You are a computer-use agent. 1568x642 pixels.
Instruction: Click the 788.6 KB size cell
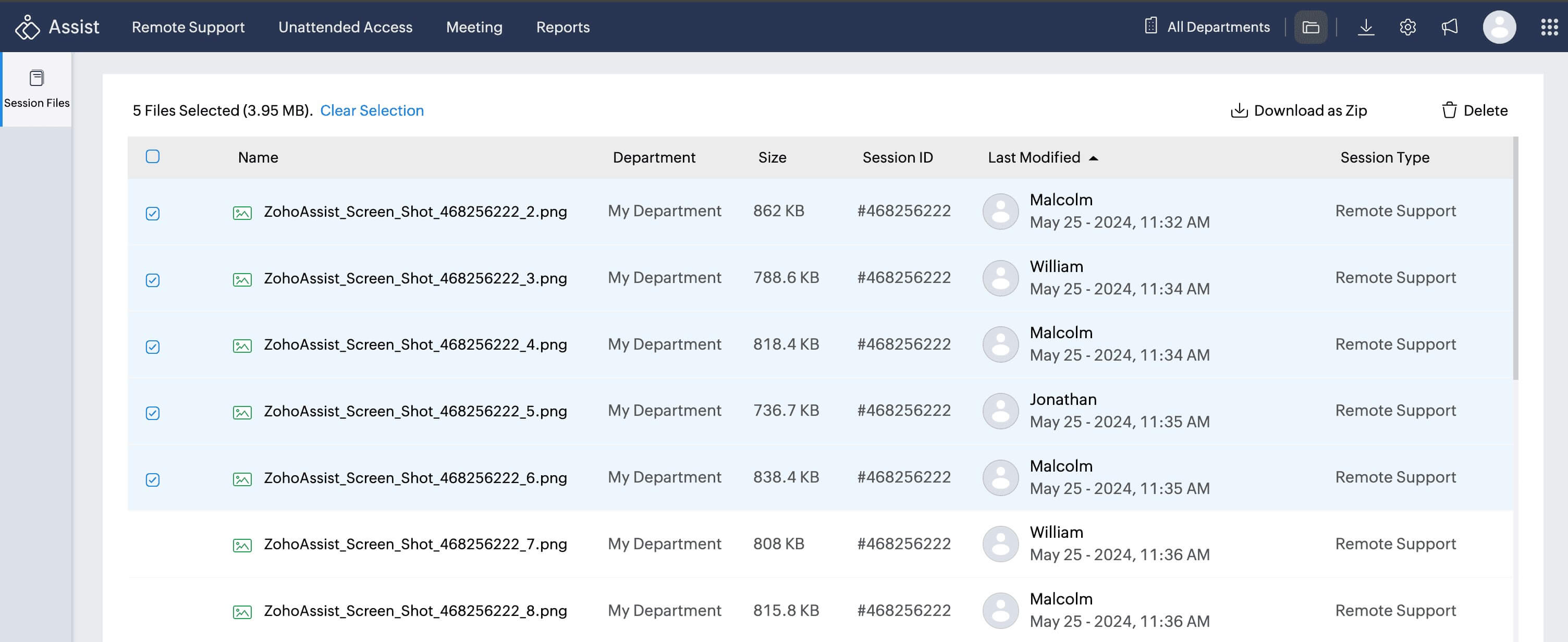(x=786, y=278)
